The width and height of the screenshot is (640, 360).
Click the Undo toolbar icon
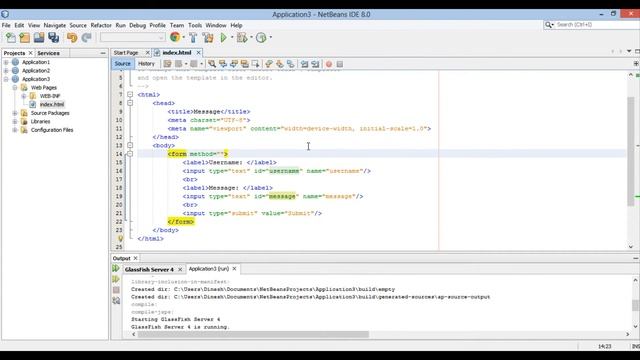(x=72, y=38)
